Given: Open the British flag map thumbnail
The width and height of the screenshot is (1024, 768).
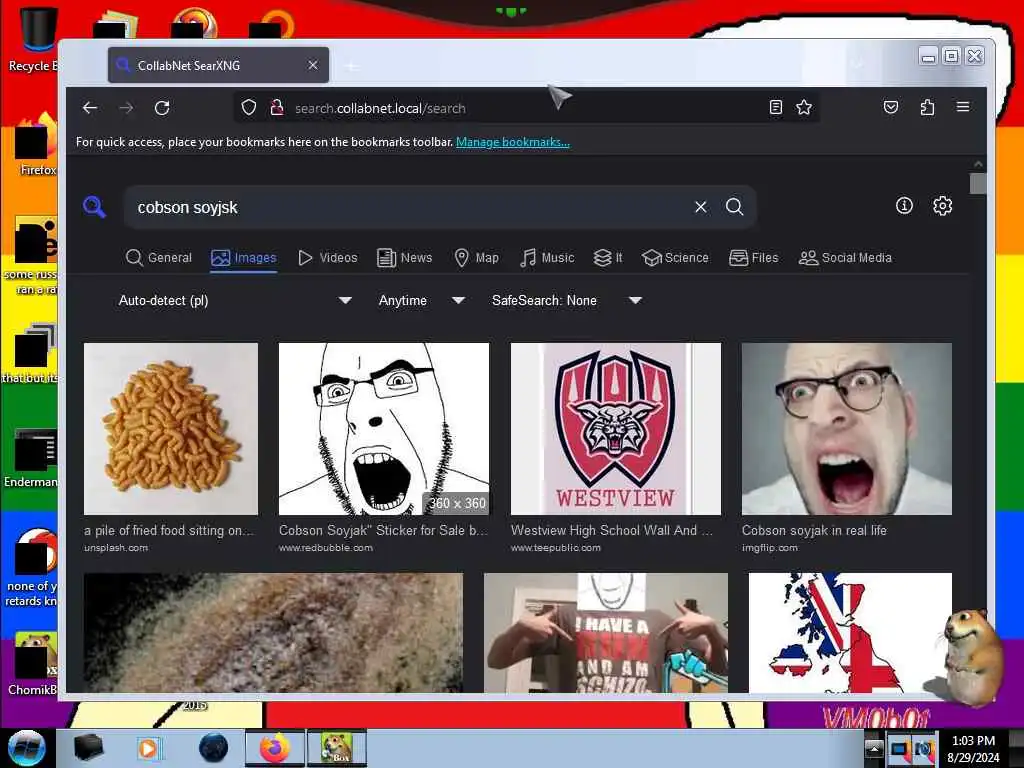Looking at the screenshot, I should pos(850,632).
